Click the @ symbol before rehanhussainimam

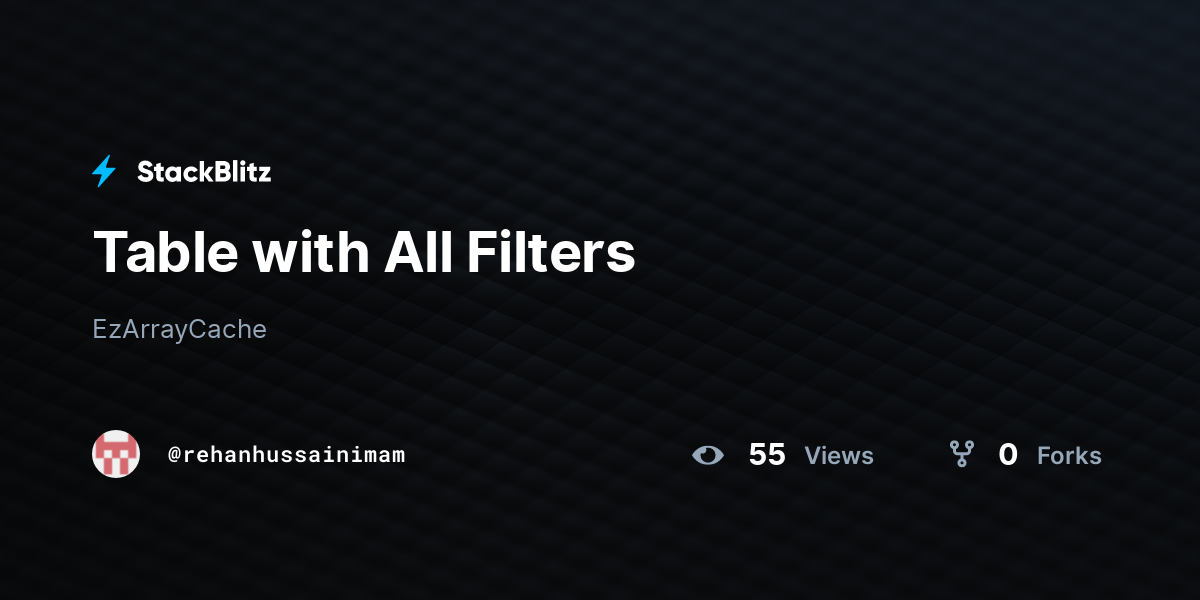click(174, 455)
